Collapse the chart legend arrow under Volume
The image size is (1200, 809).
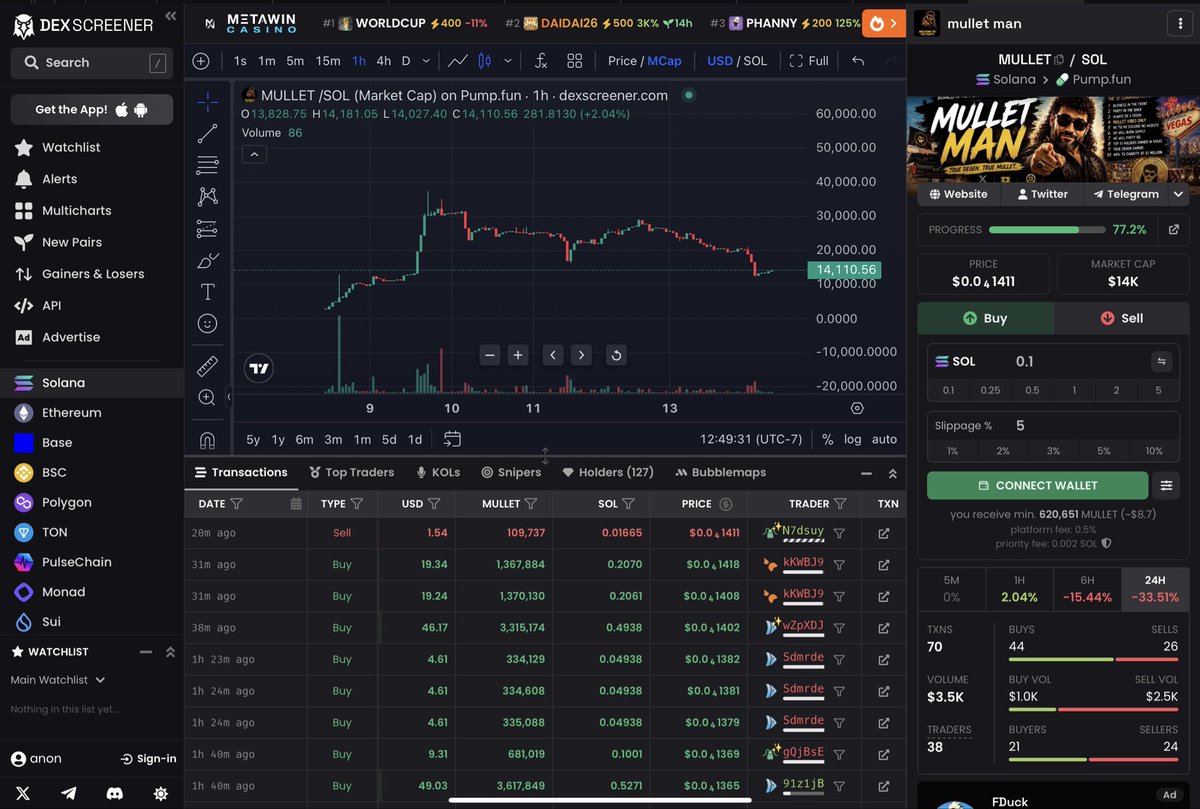pos(254,154)
